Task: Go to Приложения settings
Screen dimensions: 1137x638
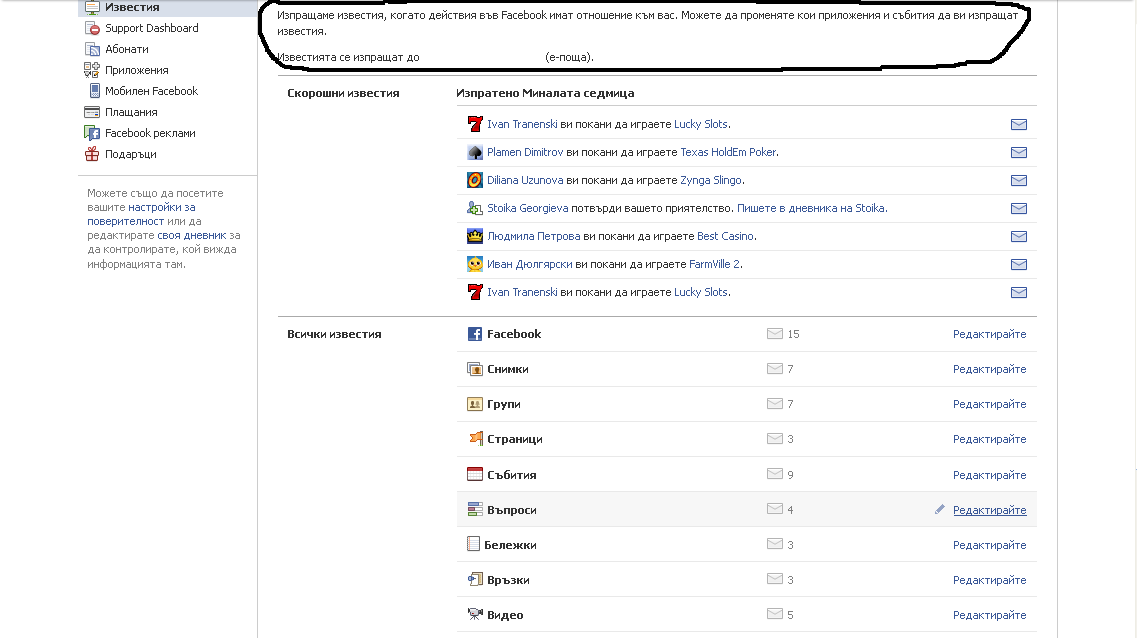Action: pyautogui.click(x=136, y=70)
